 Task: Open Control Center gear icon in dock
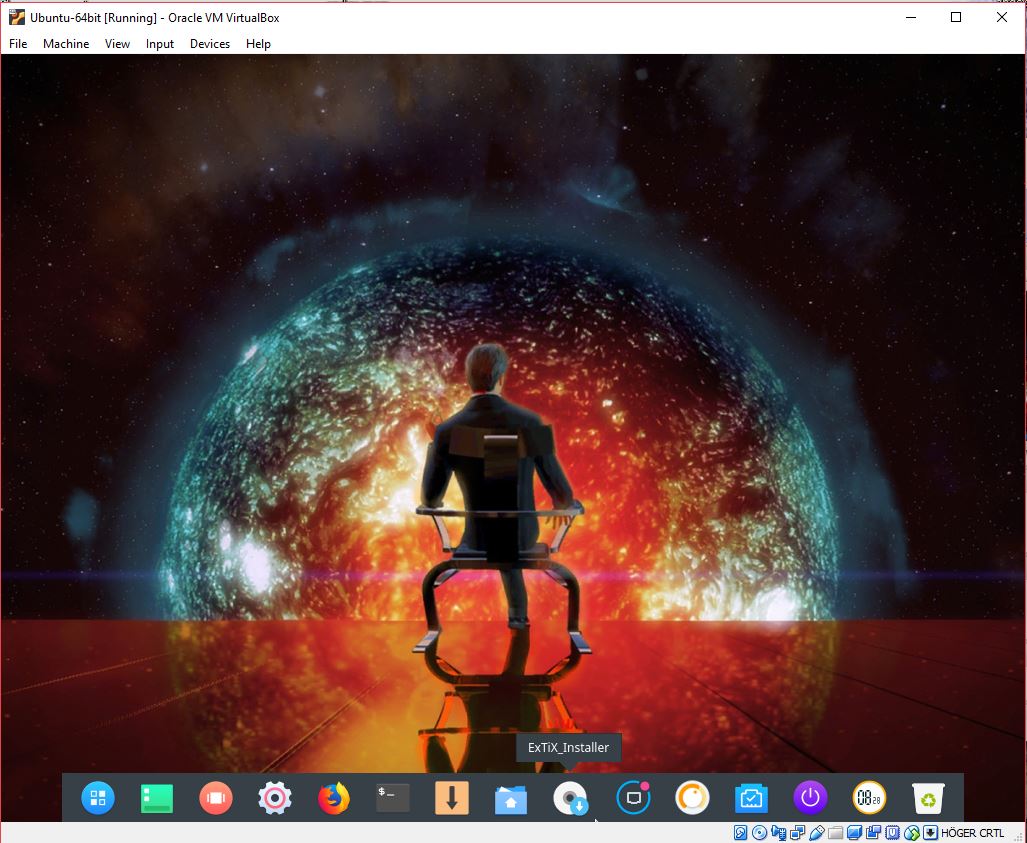pyautogui.click(x=274, y=798)
